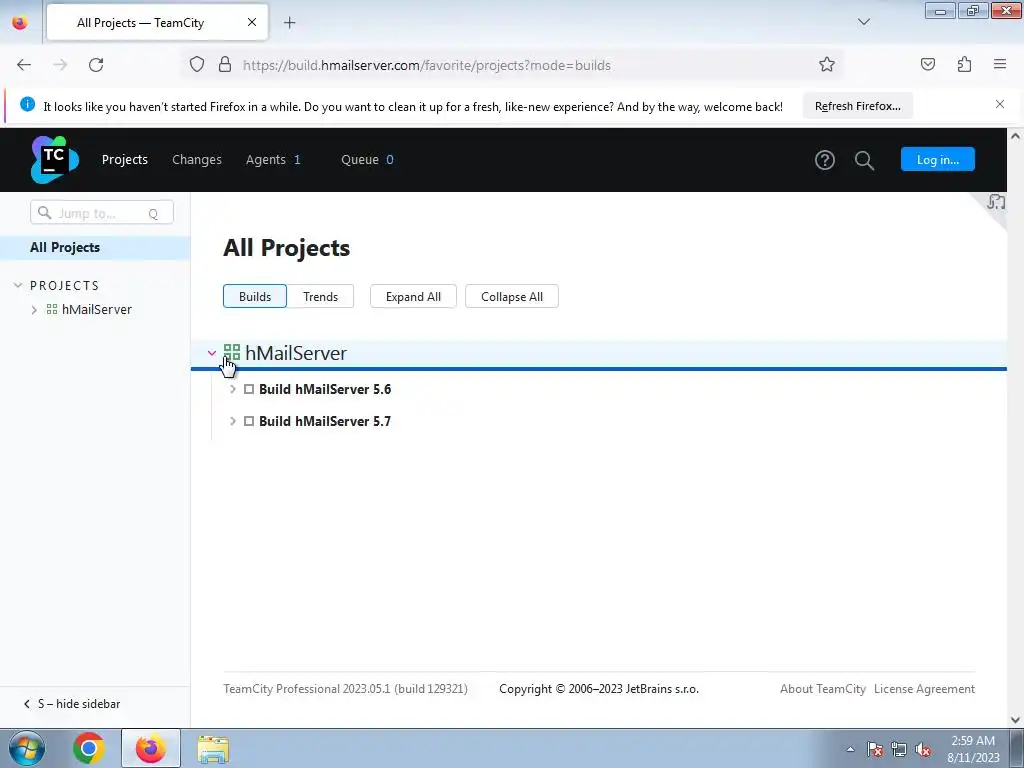Collapse the PROJECTS sidebar section
This screenshot has width=1024, height=768.
pos(18,285)
